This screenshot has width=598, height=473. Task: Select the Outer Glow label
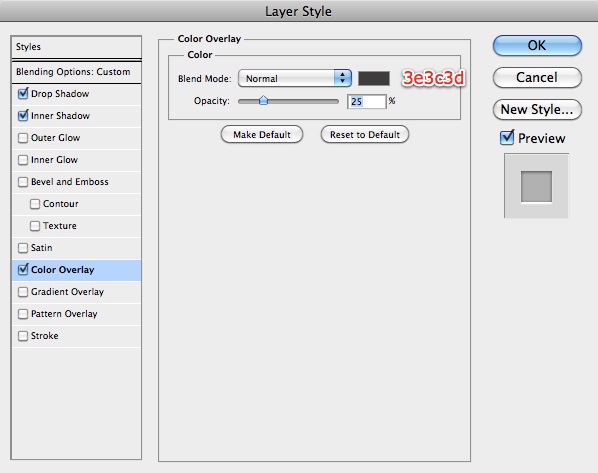pyautogui.click(x=55, y=138)
